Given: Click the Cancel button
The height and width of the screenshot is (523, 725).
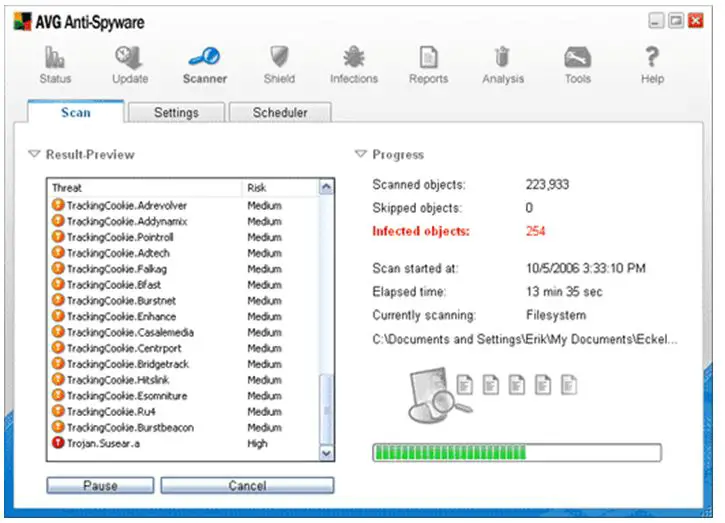Looking at the screenshot, I should click(x=247, y=486).
